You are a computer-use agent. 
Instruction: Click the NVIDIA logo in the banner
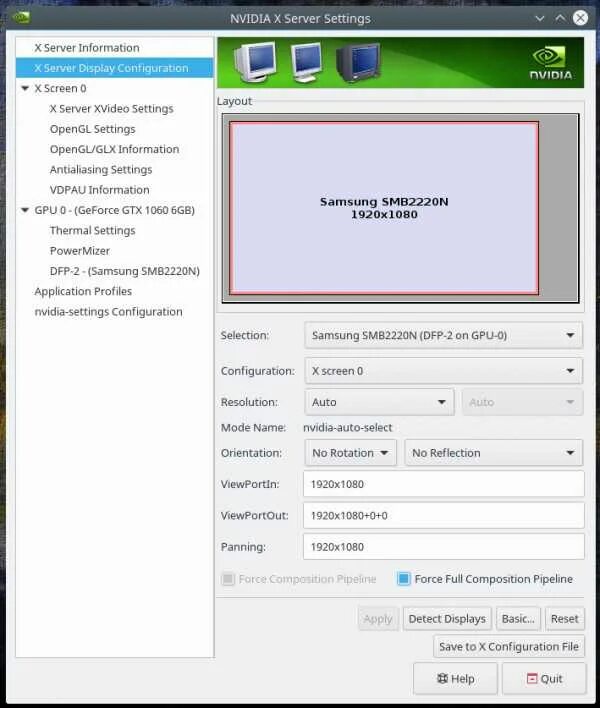click(550, 63)
